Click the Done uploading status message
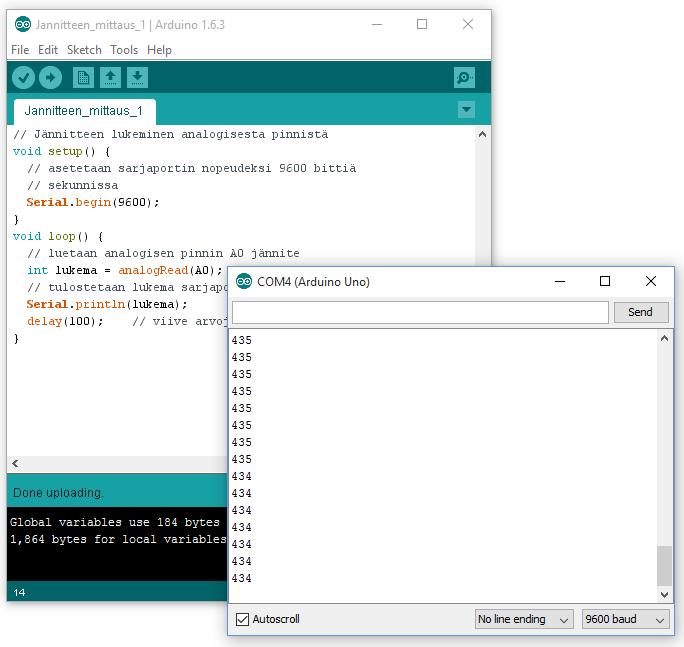Viewport: 684px width, 647px height. tap(58, 493)
